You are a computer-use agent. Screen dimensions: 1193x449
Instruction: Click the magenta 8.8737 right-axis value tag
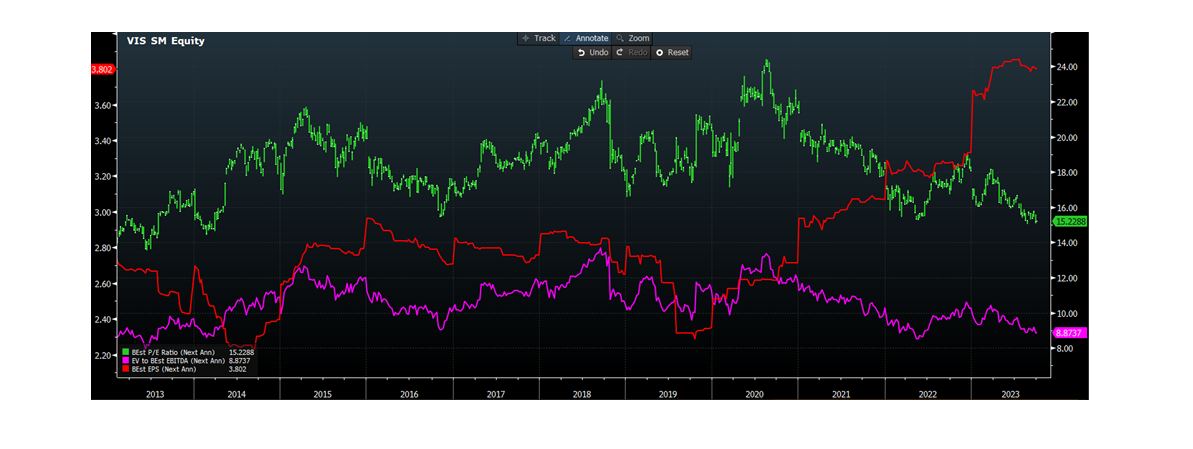point(1071,331)
